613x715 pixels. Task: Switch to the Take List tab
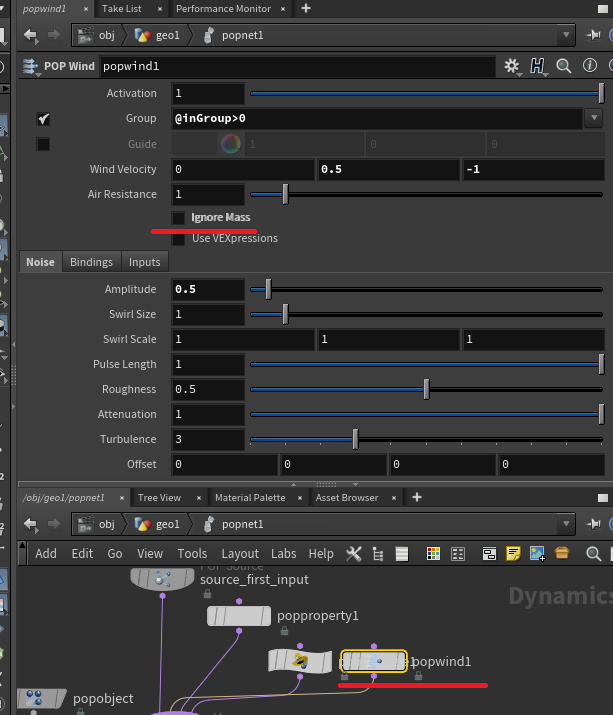(121, 9)
